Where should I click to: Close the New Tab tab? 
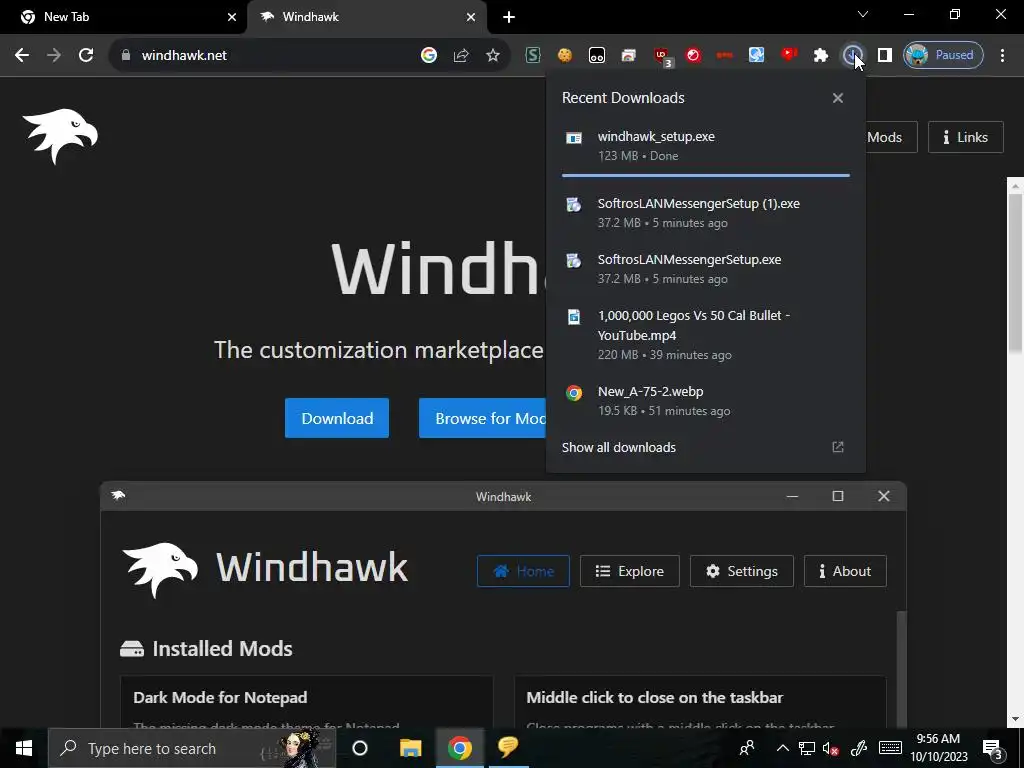pyautogui.click(x=231, y=17)
